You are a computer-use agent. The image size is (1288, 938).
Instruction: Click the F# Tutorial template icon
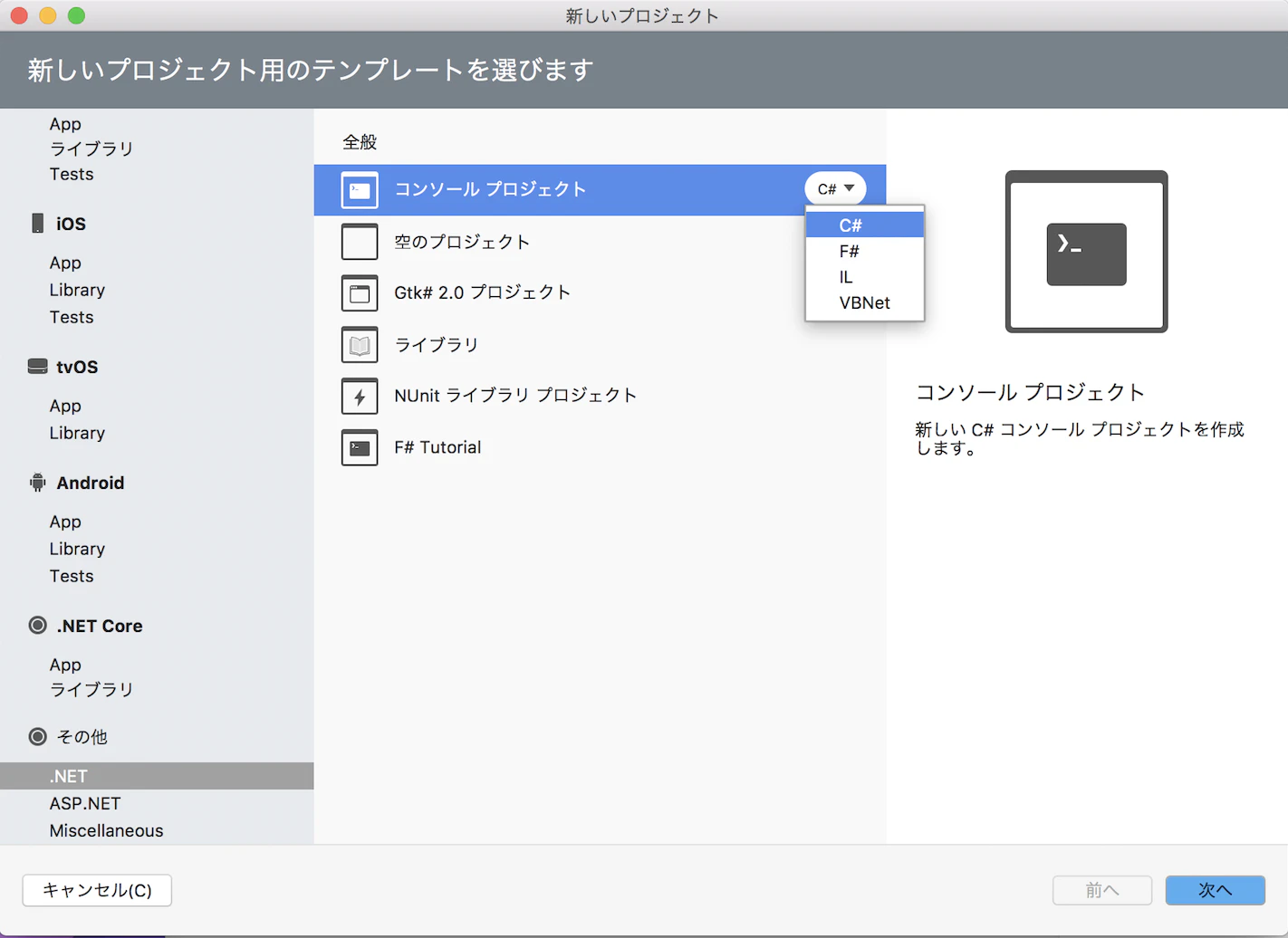pyautogui.click(x=360, y=447)
